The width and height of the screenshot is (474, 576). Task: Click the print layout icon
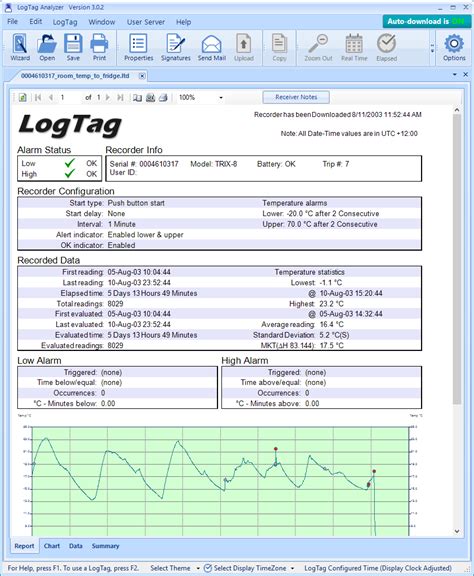(x=137, y=97)
